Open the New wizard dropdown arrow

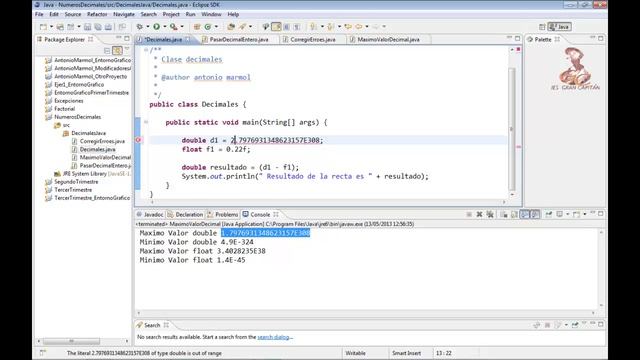point(51,27)
